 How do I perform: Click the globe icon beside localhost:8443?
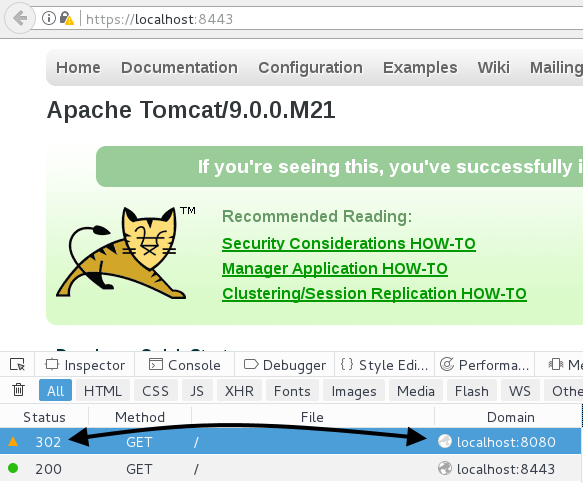(x=445, y=468)
